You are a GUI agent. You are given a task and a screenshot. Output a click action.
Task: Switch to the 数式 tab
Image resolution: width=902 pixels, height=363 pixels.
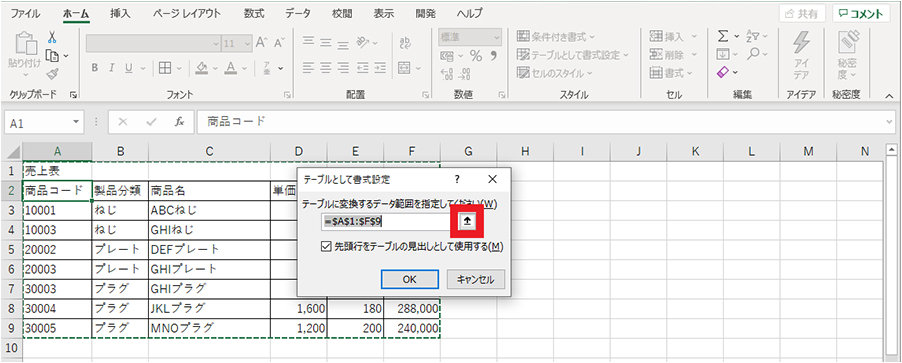(254, 14)
